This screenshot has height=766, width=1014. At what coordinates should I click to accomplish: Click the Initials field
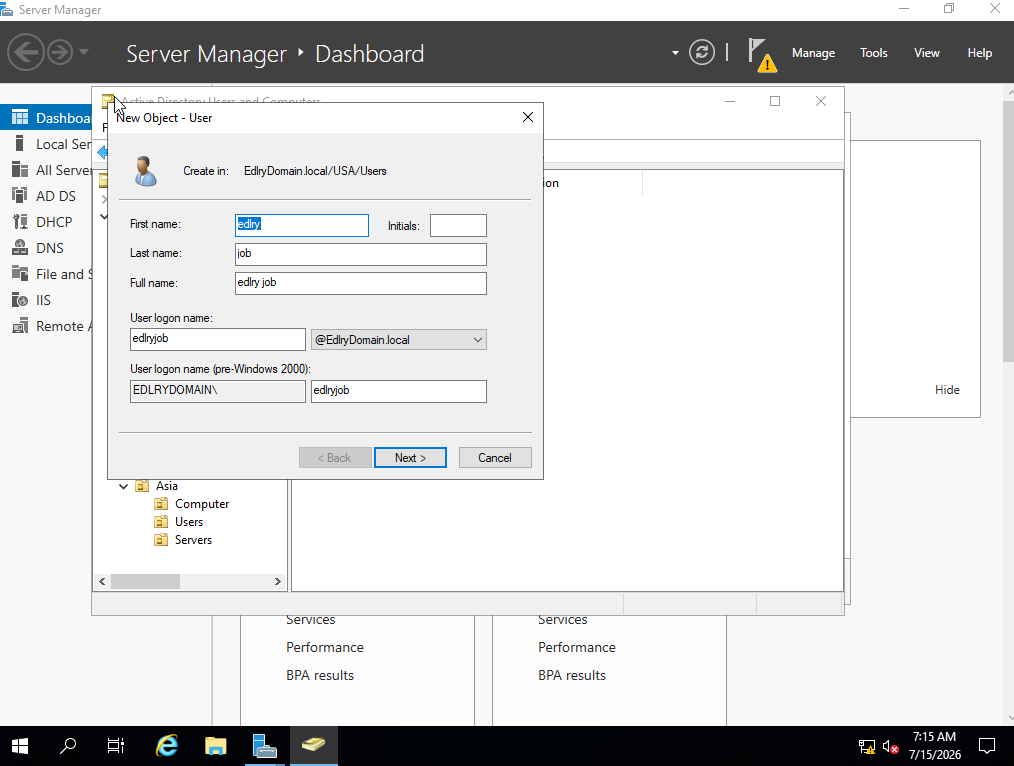(458, 226)
